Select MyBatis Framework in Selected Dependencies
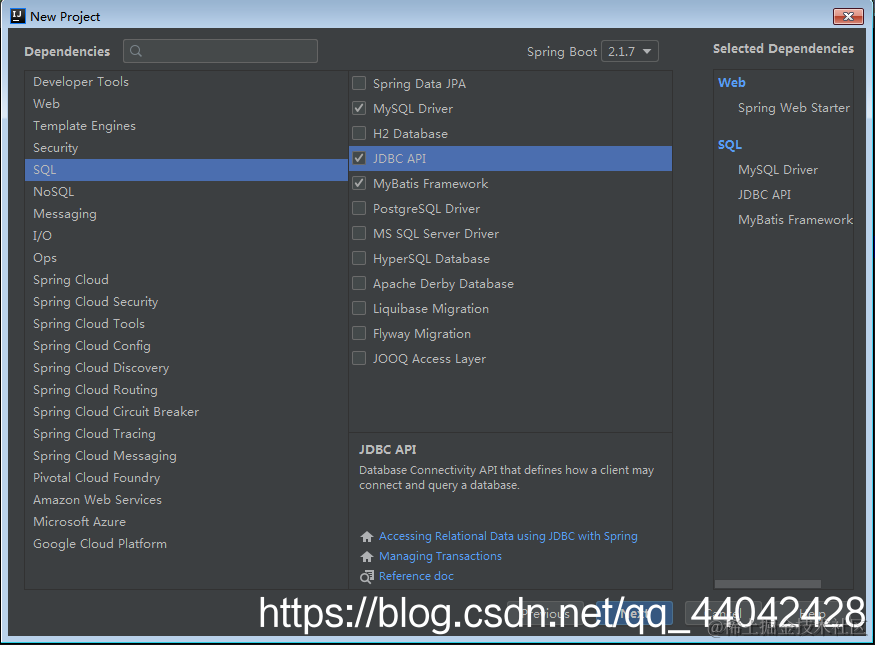875x645 pixels. tap(795, 220)
